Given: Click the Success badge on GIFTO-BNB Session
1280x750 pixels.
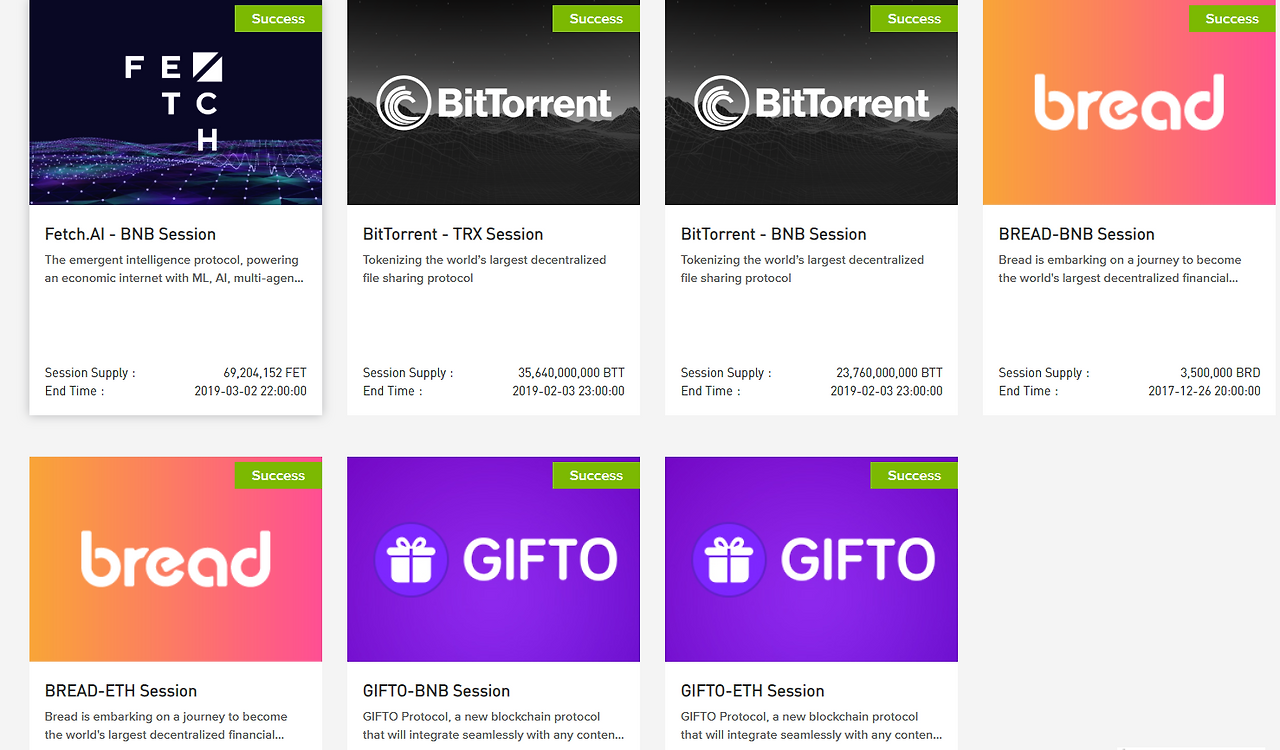Looking at the screenshot, I should [x=596, y=475].
